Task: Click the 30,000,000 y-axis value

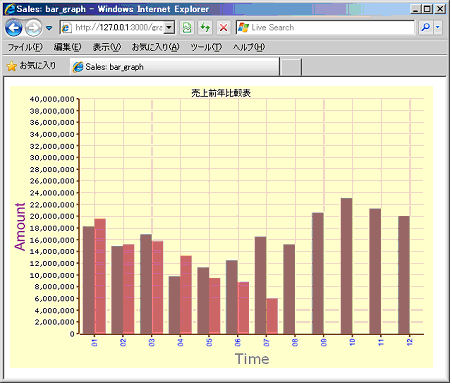Action: point(52,158)
